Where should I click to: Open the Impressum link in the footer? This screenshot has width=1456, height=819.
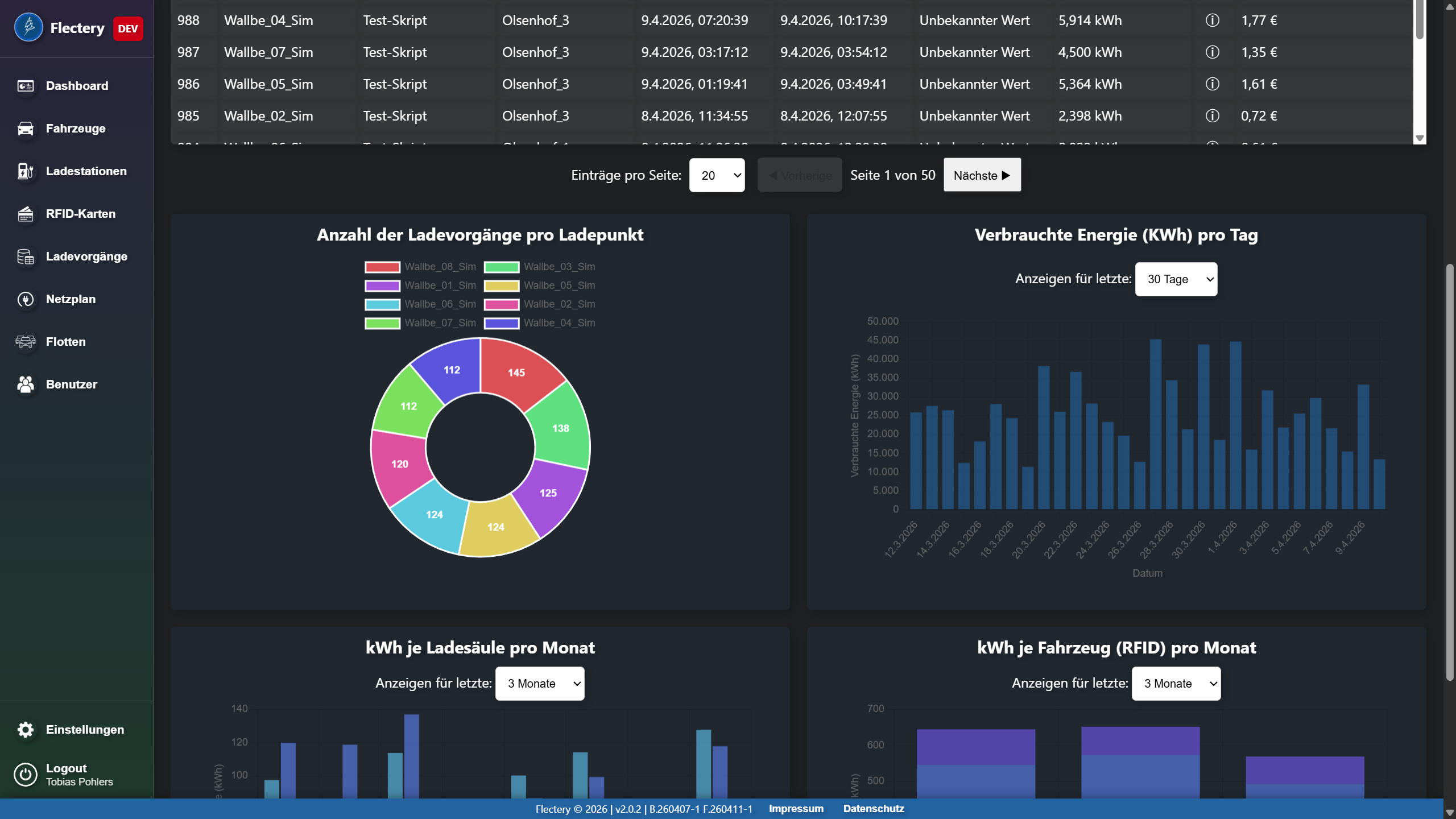point(795,808)
